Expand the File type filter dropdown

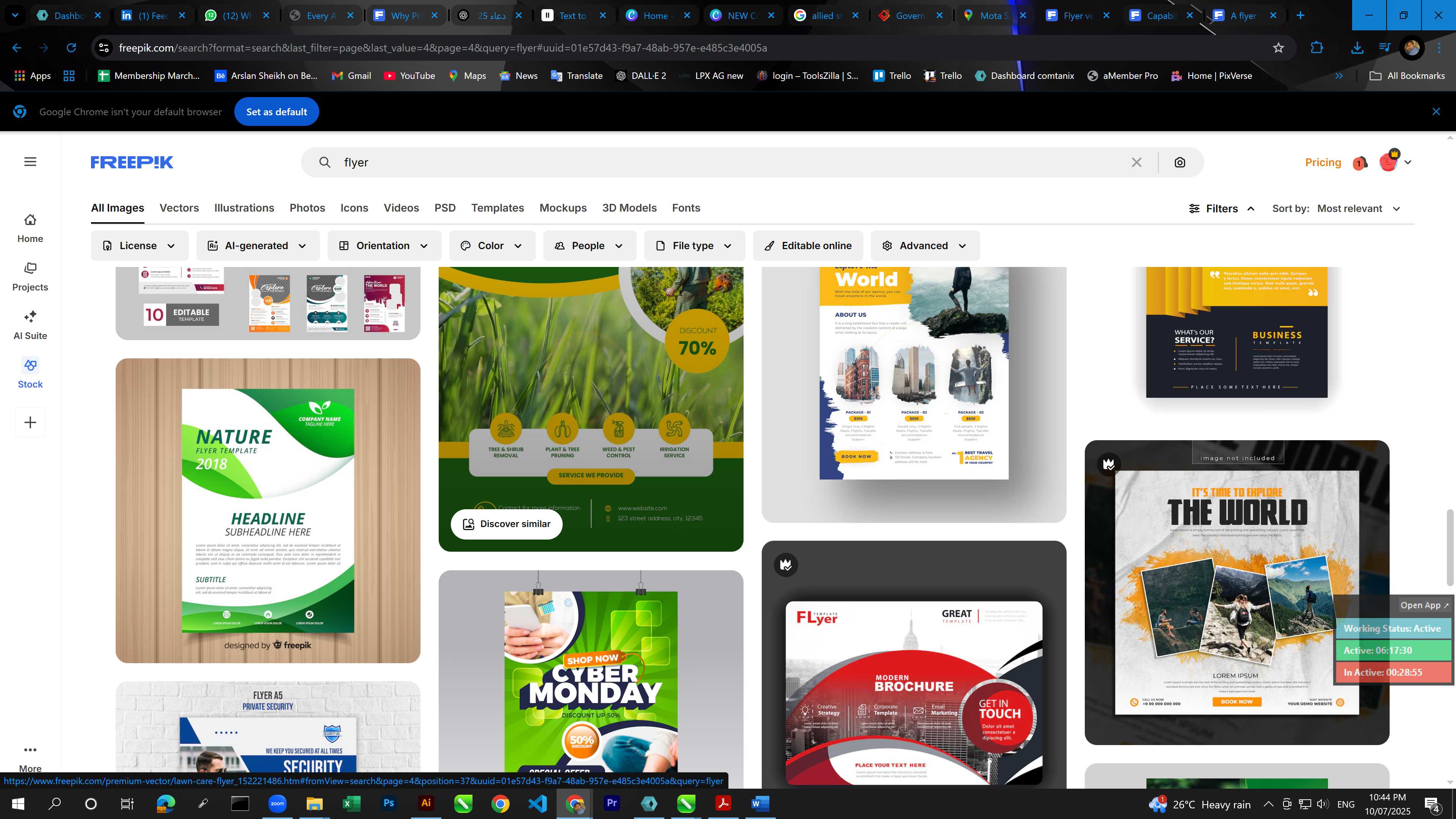(694, 246)
